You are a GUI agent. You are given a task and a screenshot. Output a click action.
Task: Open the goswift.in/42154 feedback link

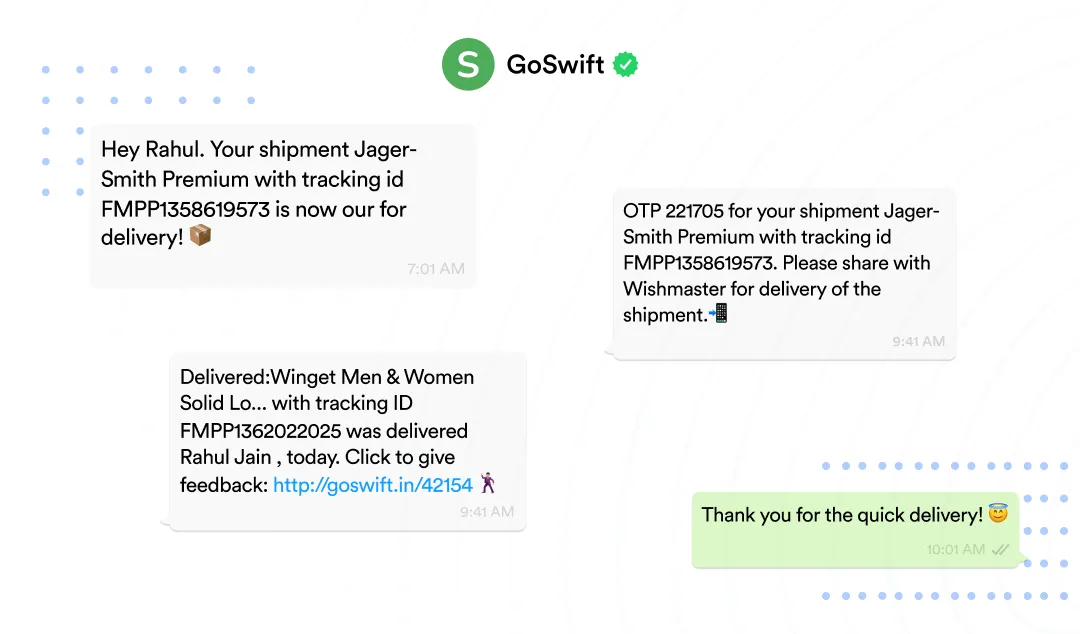tap(372, 485)
